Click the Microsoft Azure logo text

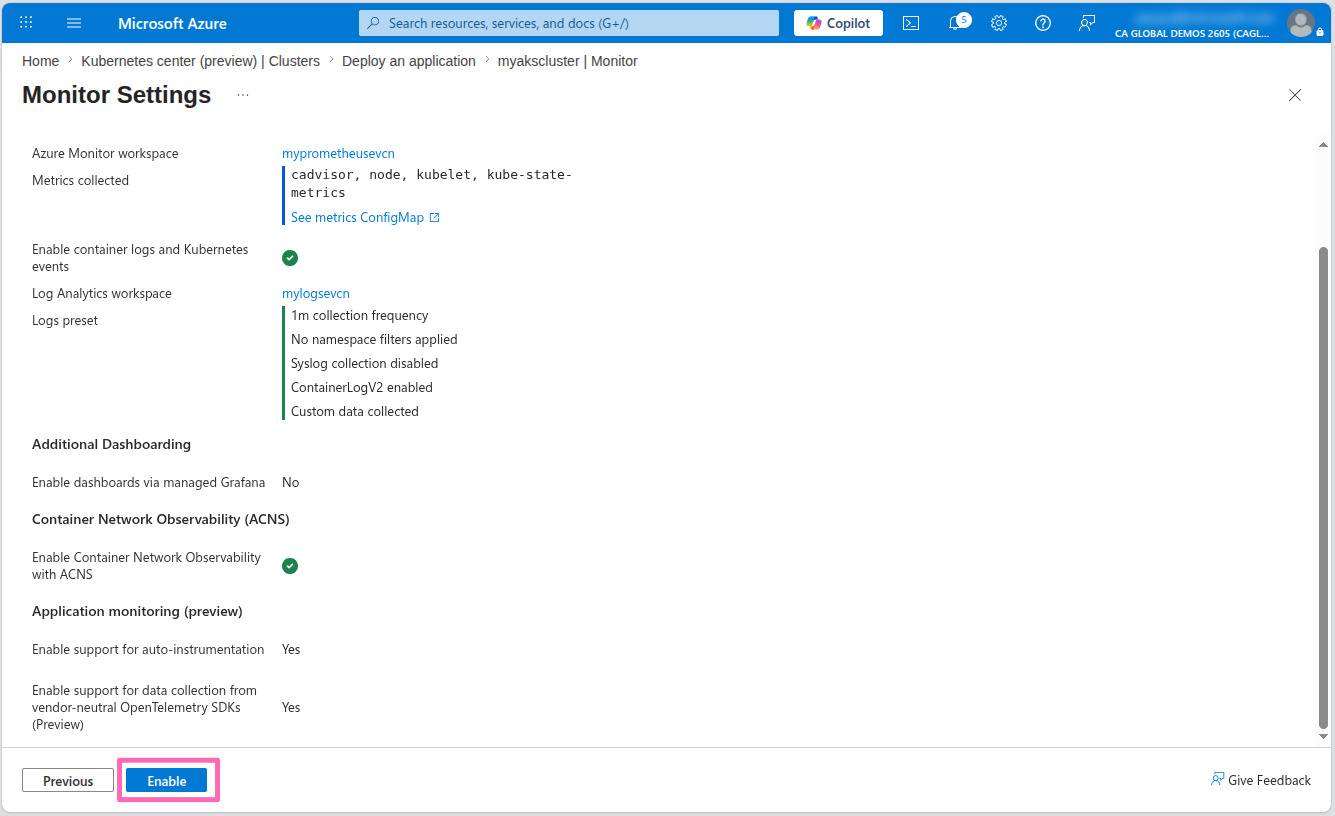pos(172,23)
